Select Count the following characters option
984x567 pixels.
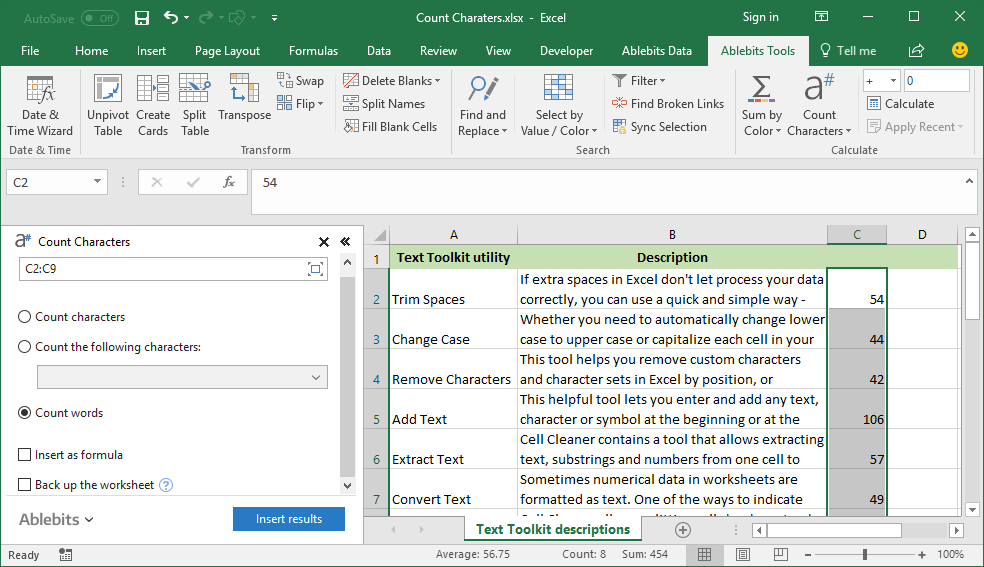(24, 347)
